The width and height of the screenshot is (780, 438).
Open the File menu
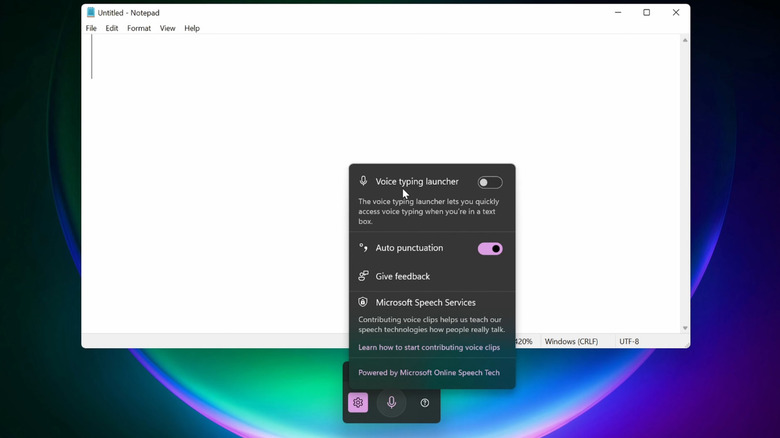pos(91,29)
